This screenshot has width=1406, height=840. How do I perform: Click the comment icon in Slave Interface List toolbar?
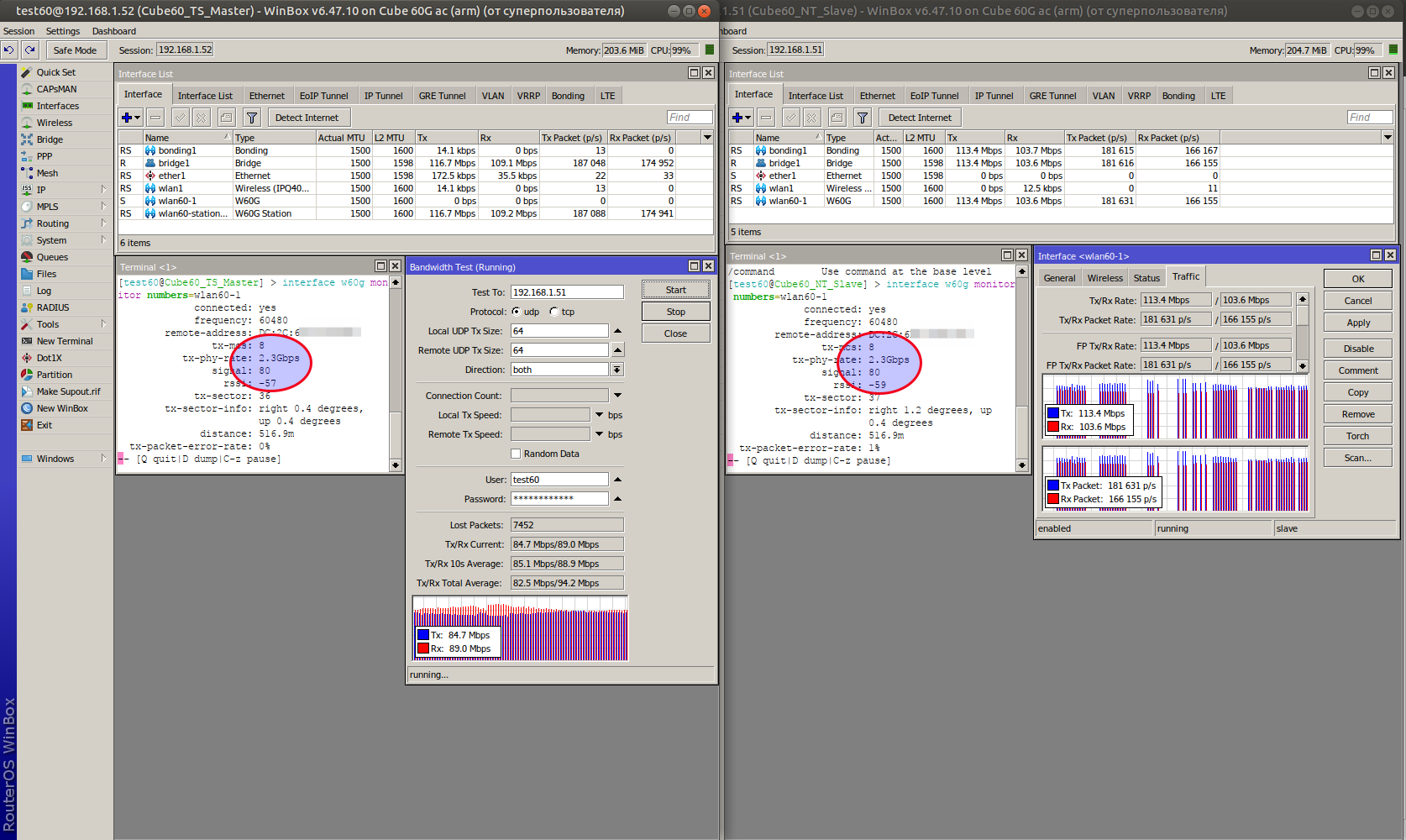coord(837,118)
